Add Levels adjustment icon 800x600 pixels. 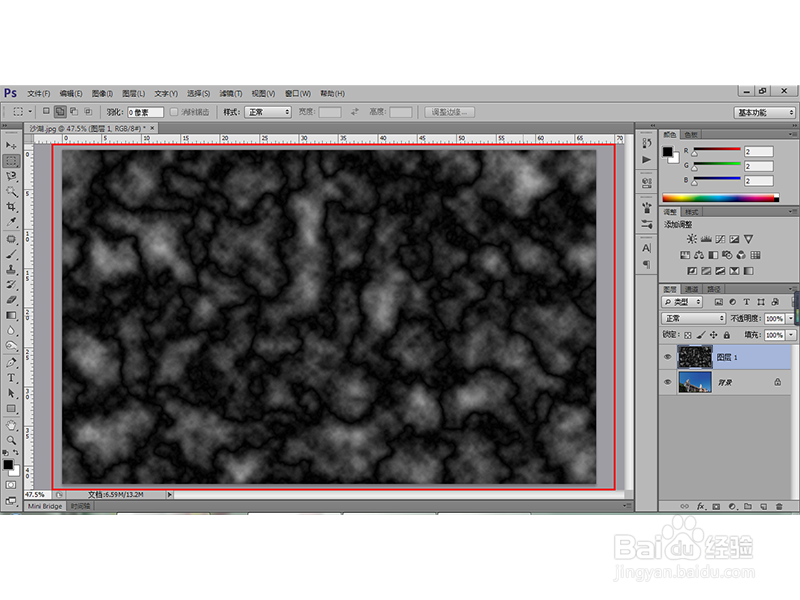706,239
